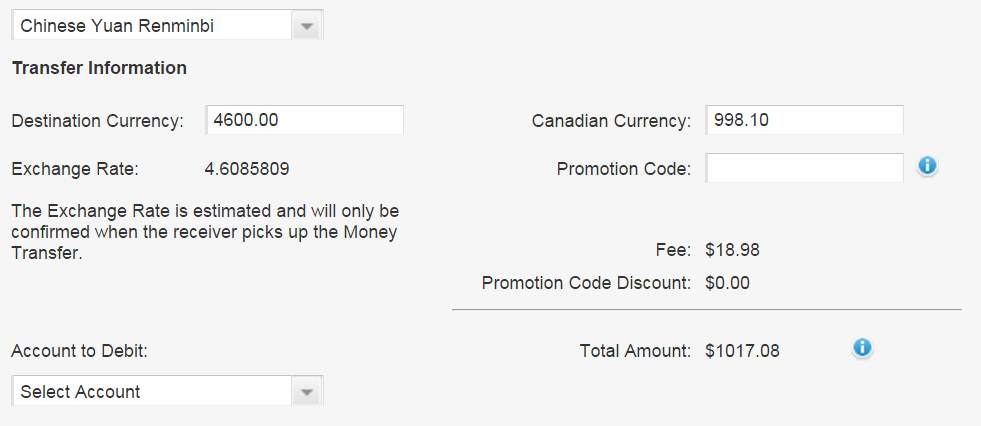
Task: Click the arrow button of the Select Account box
Action: point(307,392)
